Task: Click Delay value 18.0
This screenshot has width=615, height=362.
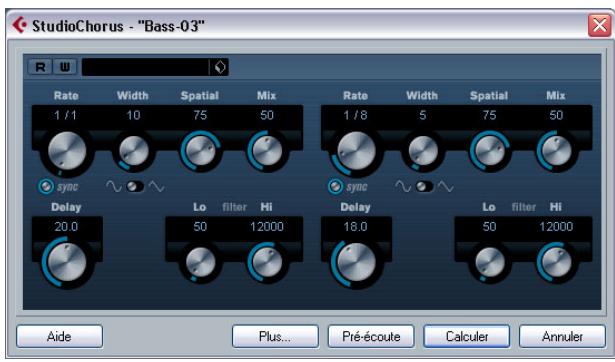Action: 355,227
